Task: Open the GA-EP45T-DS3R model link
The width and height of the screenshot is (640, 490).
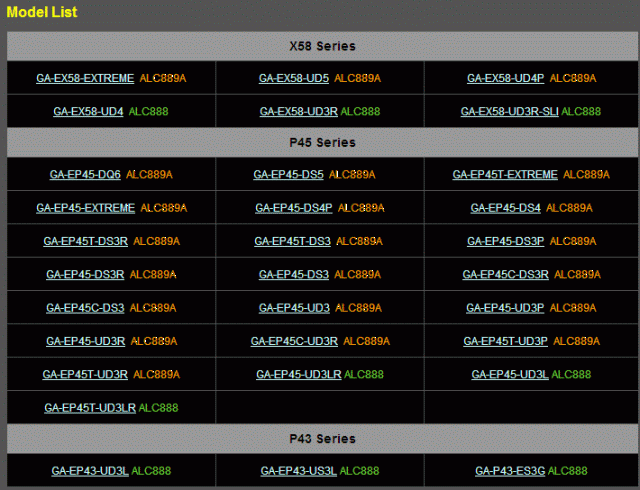Action: pos(86,241)
